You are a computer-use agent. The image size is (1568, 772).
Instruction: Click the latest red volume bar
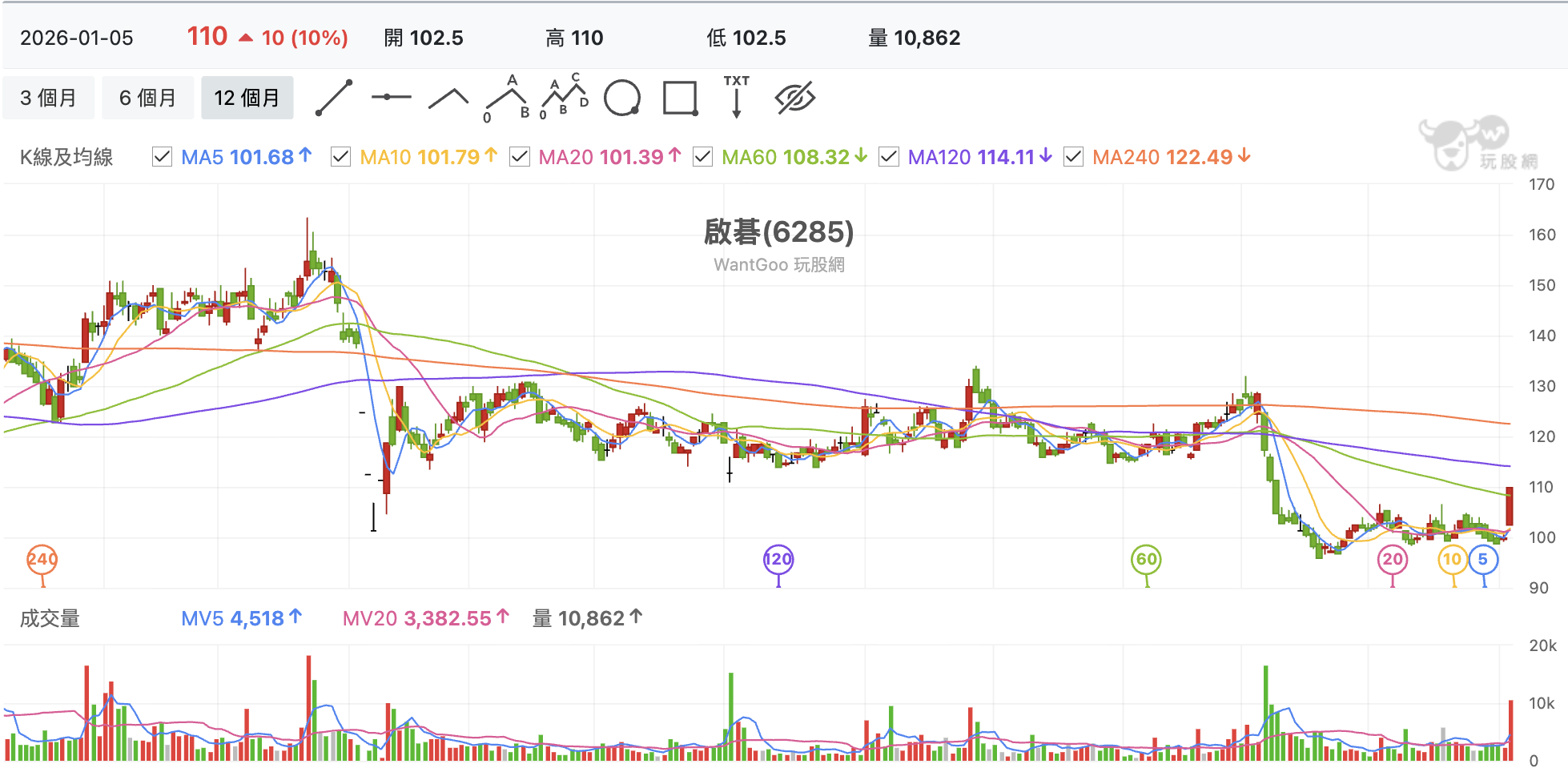coord(1510,730)
